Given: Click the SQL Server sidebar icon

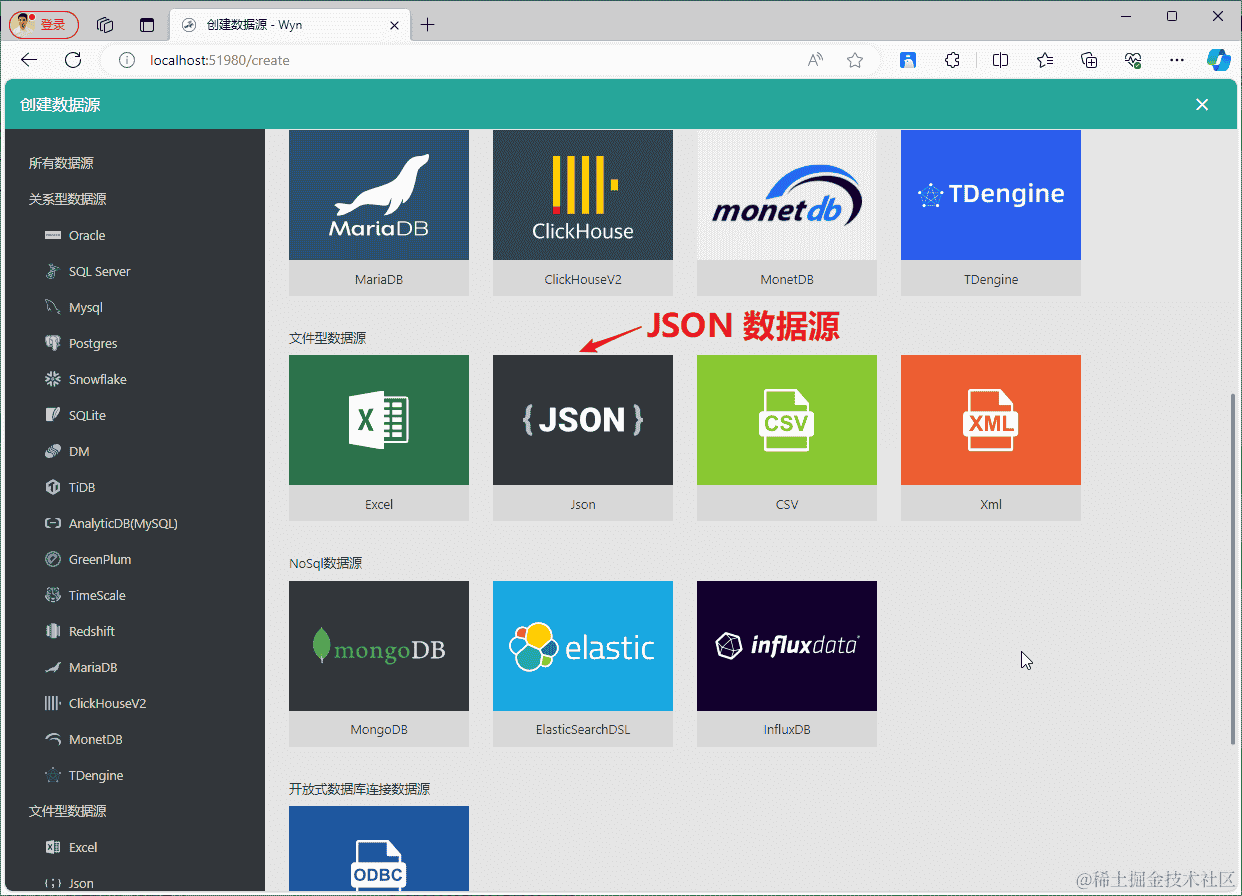Looking at the screenshot, I should point(53,271).
